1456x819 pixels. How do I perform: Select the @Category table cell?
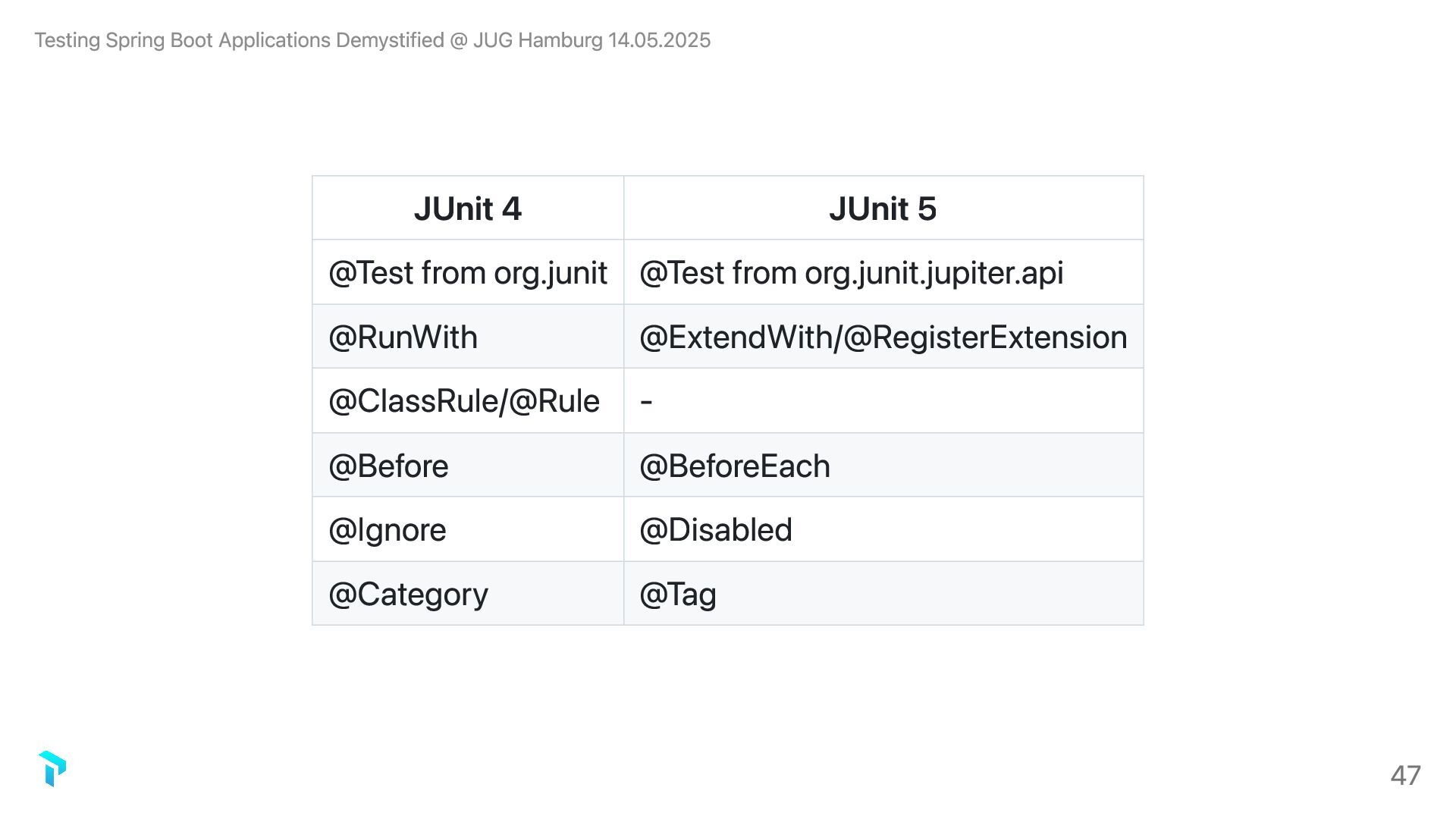click(408, 594)
